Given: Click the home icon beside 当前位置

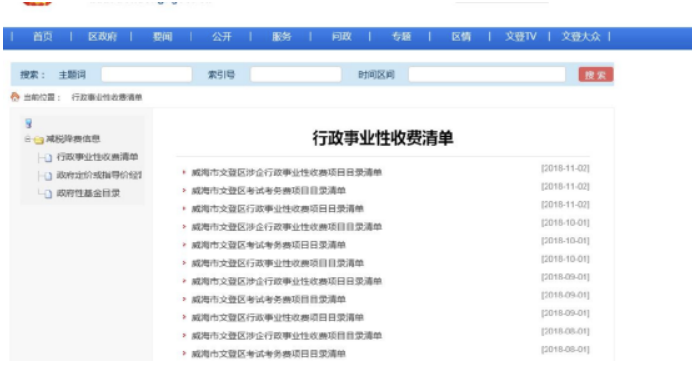Looking at the screenshot, I should pos(15,97).
